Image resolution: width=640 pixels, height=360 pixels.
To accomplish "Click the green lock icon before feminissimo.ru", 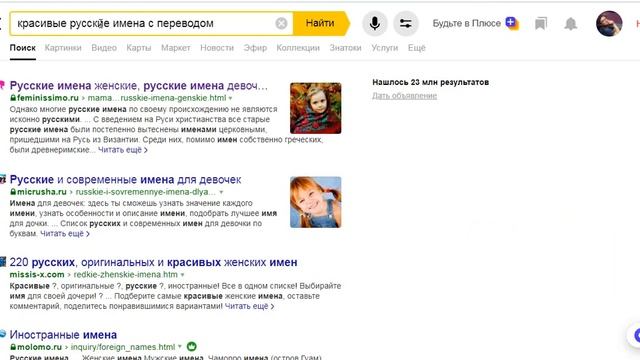I will 13,98.
